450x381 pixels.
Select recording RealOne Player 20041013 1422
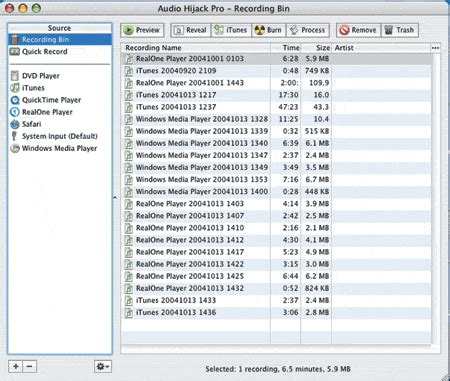277,264
